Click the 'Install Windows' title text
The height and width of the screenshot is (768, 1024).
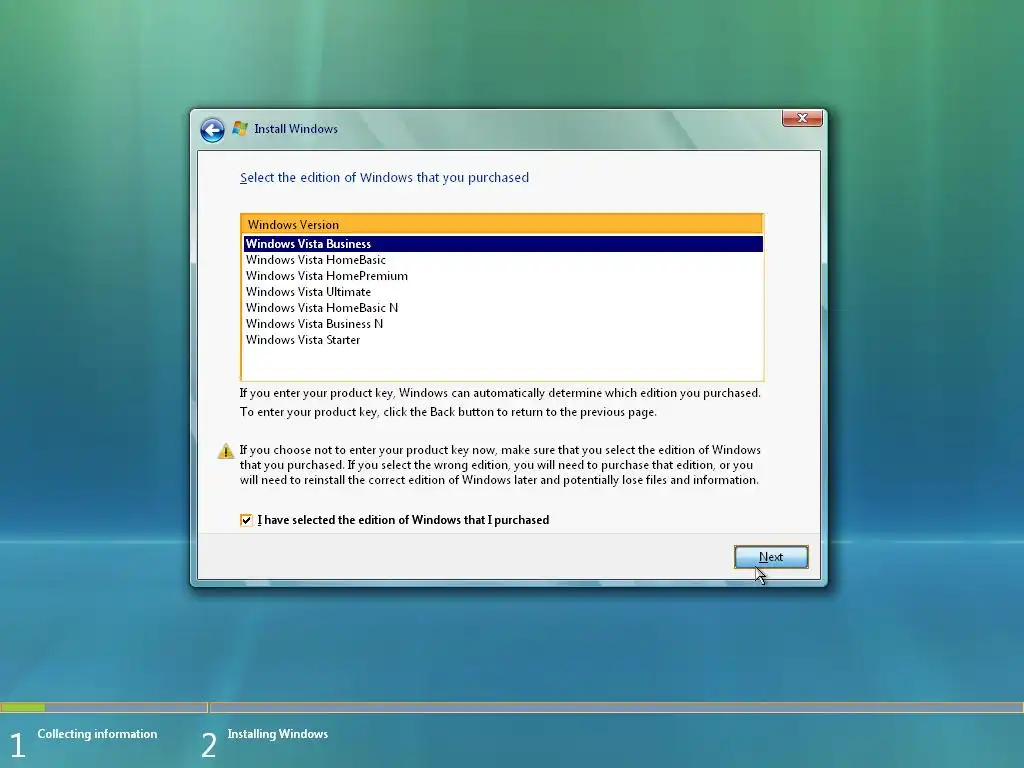pos(296,129)
